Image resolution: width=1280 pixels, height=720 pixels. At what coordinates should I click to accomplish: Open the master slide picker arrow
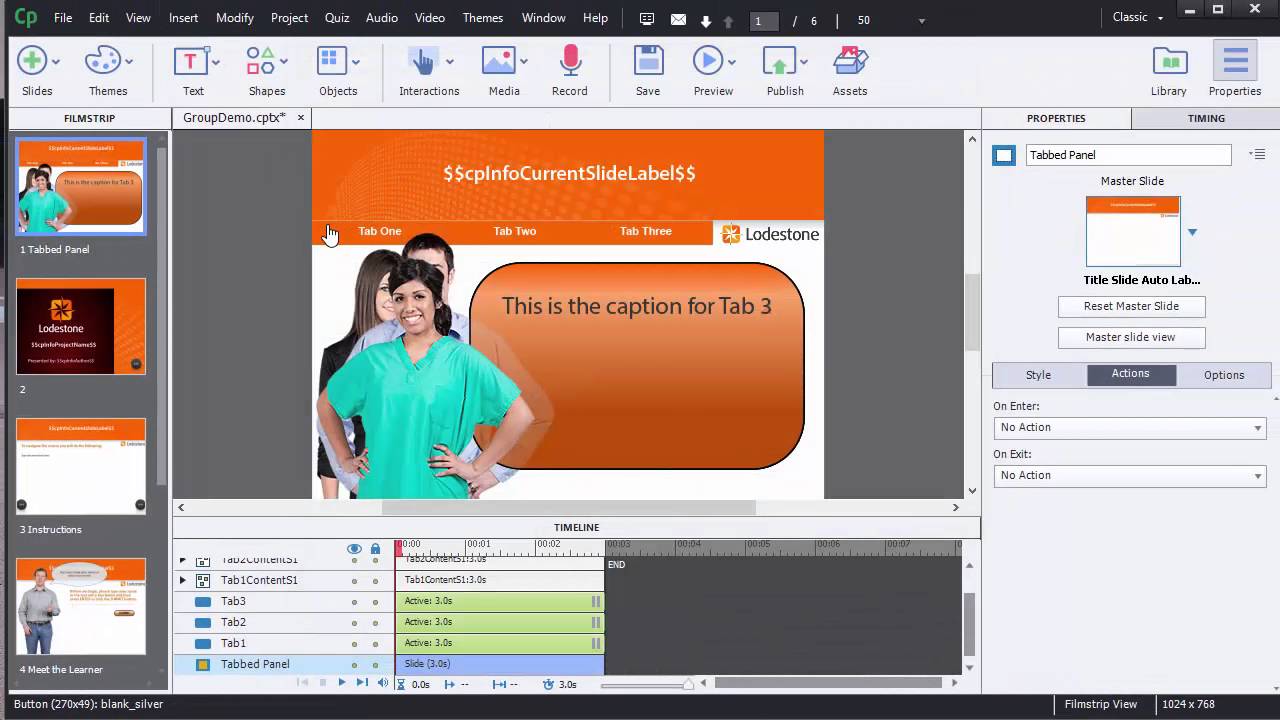1192,232
